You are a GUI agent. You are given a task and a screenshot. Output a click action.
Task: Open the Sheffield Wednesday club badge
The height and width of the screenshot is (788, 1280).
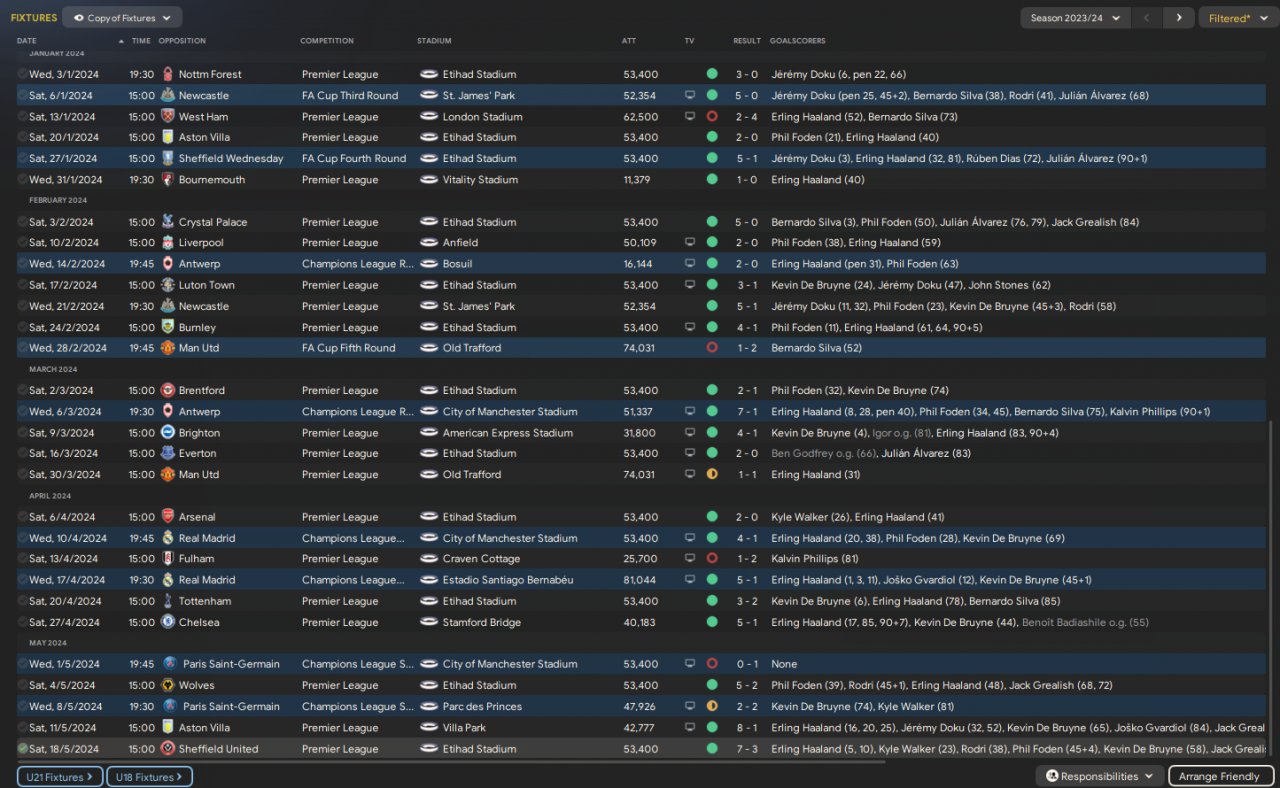pos(168,158)
